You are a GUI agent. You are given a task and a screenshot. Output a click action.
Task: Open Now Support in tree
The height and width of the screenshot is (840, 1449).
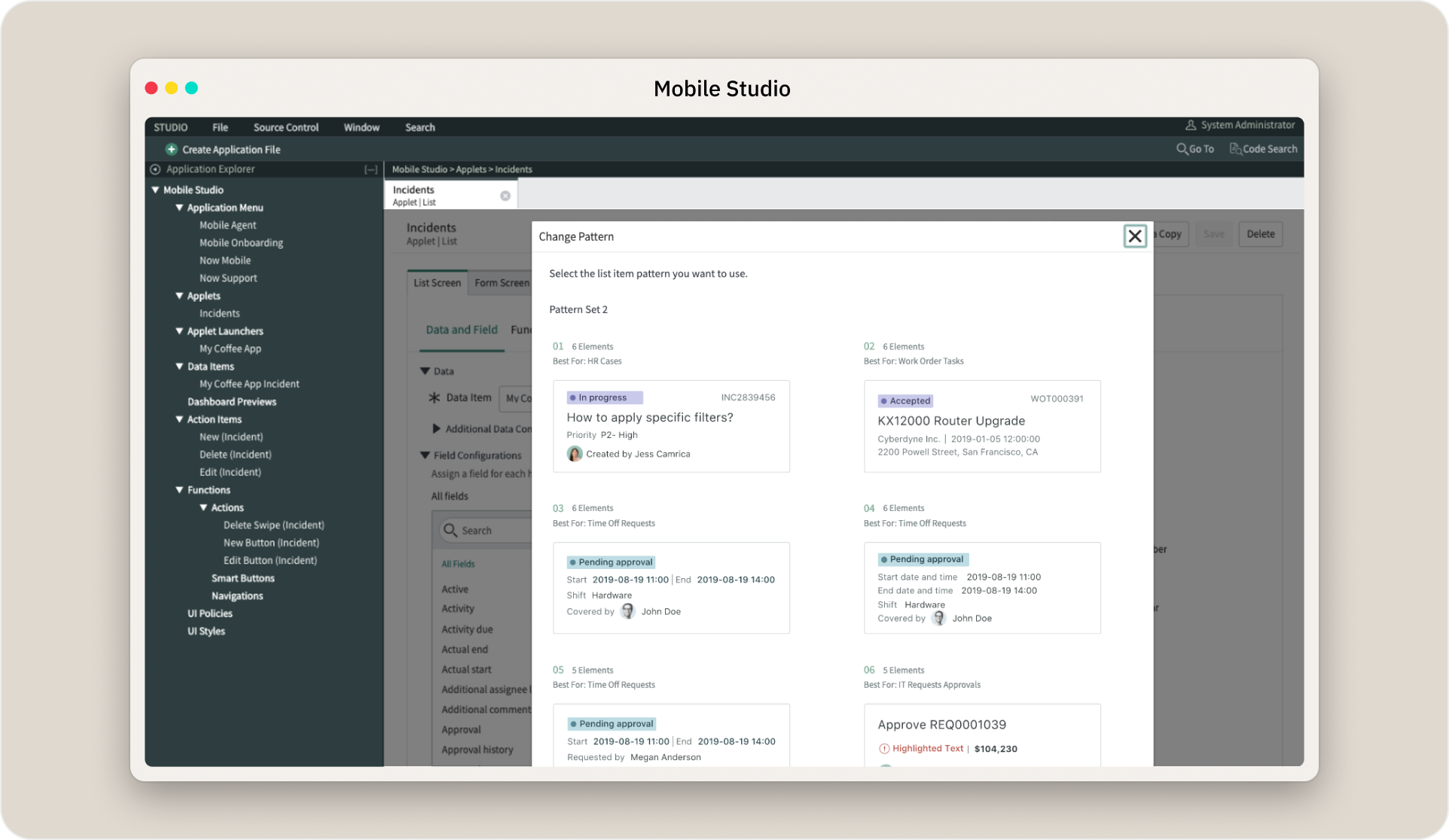[x=228, y=278]
